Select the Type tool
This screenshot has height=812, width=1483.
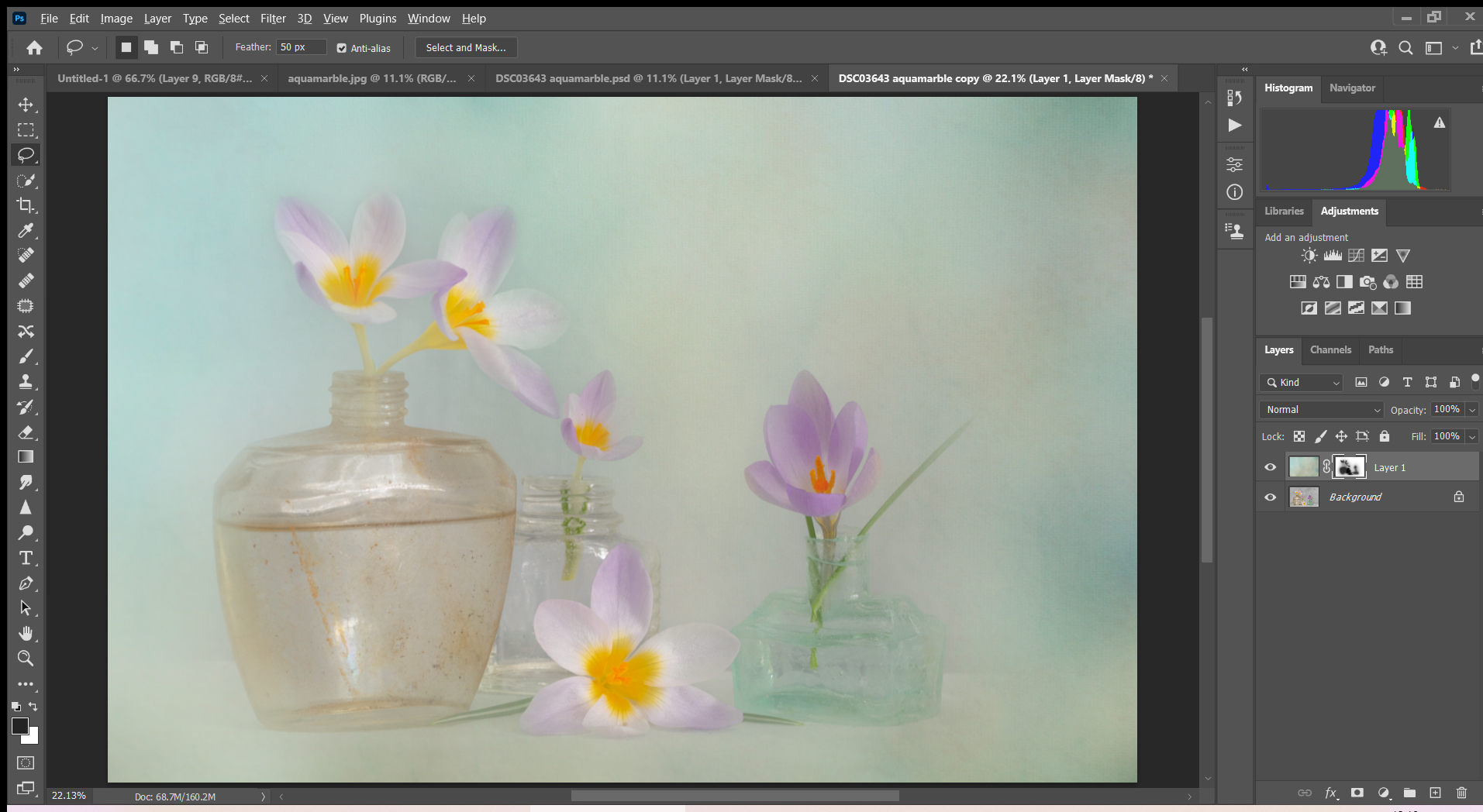(26, 557)
